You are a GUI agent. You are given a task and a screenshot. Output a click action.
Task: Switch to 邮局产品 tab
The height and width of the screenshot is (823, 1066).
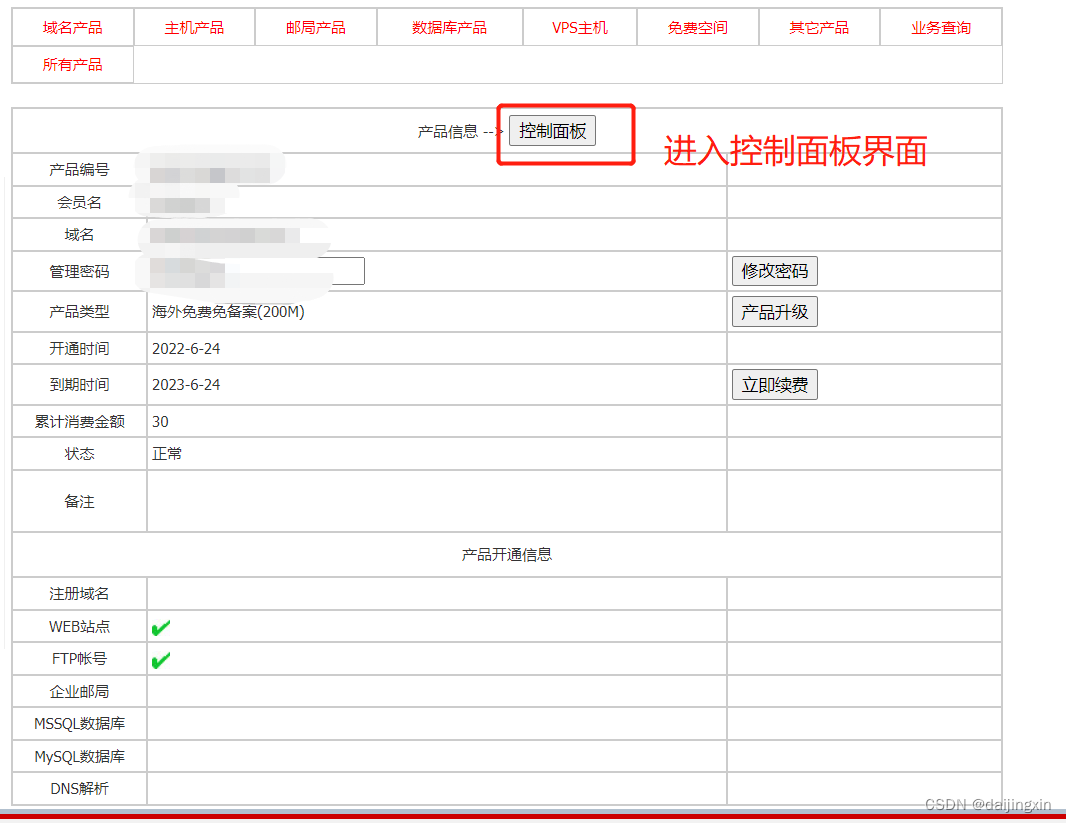pyautogui.click(x=315, y=28)
